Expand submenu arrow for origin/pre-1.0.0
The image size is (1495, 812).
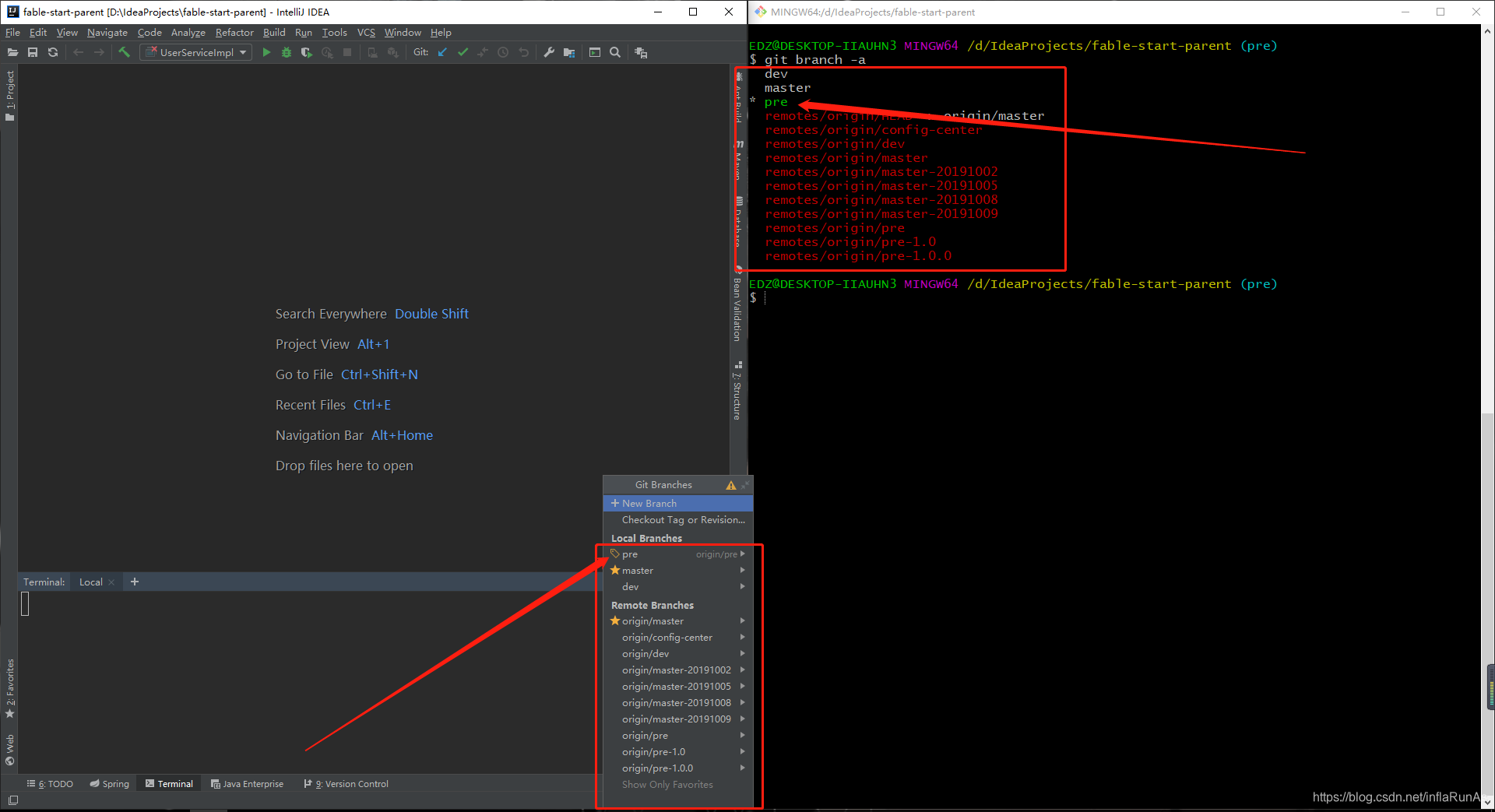[743, 768]
